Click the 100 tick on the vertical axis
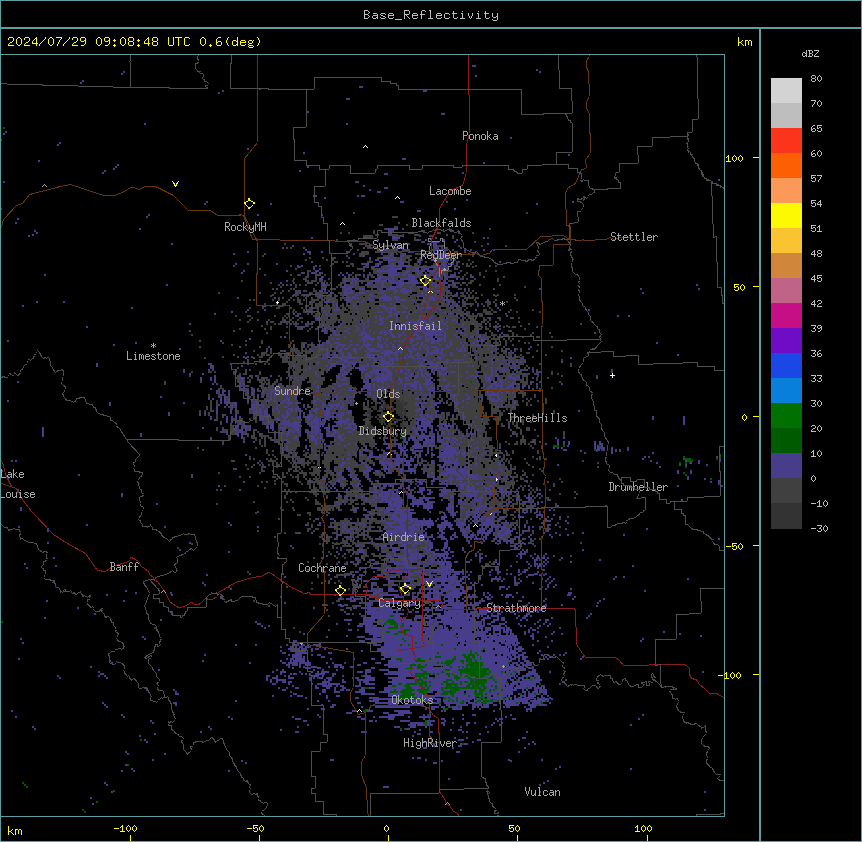This screenshot has width=862, height=842. pyautogui.click(x=734, y=158)
